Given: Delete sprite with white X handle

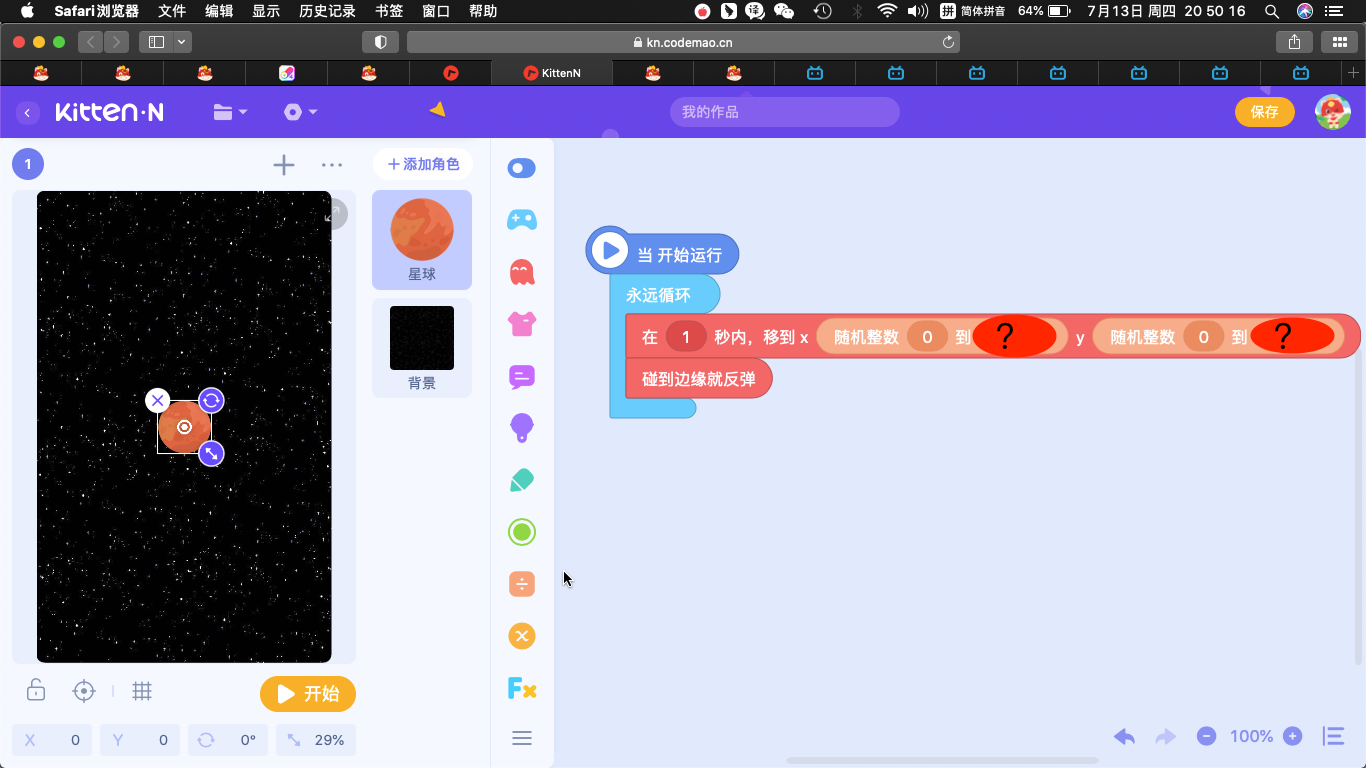Looking at the screenshot, I should [x=157, y=400].
